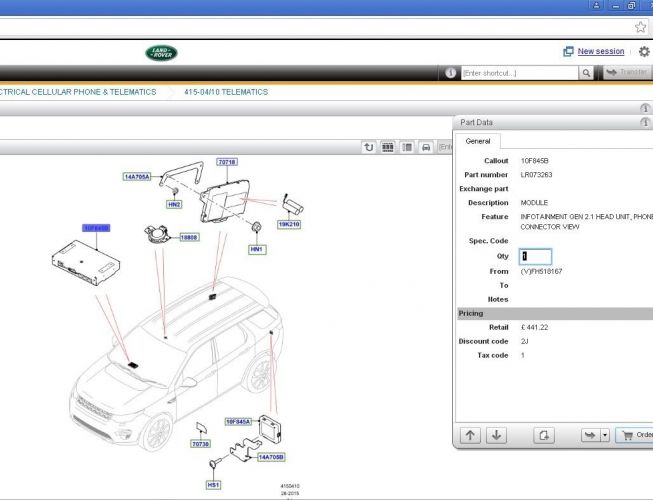Click the transfer arrow button in Part Data
Screen dimensions: 653x500
pyautogui.click(x=590, y=435)
